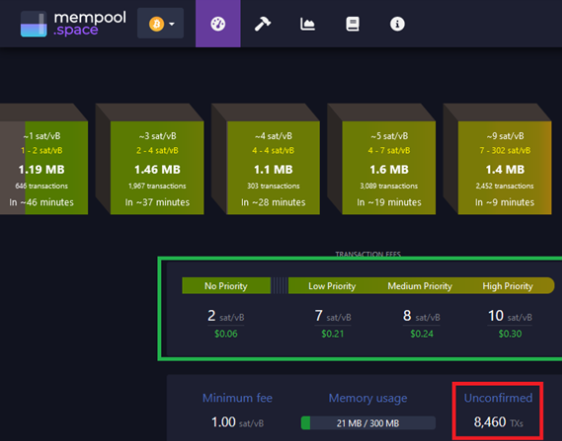Click the Medium Priority fee label
Screen dimensions: 562x441
pyautogui.click(x=420, y=286)
